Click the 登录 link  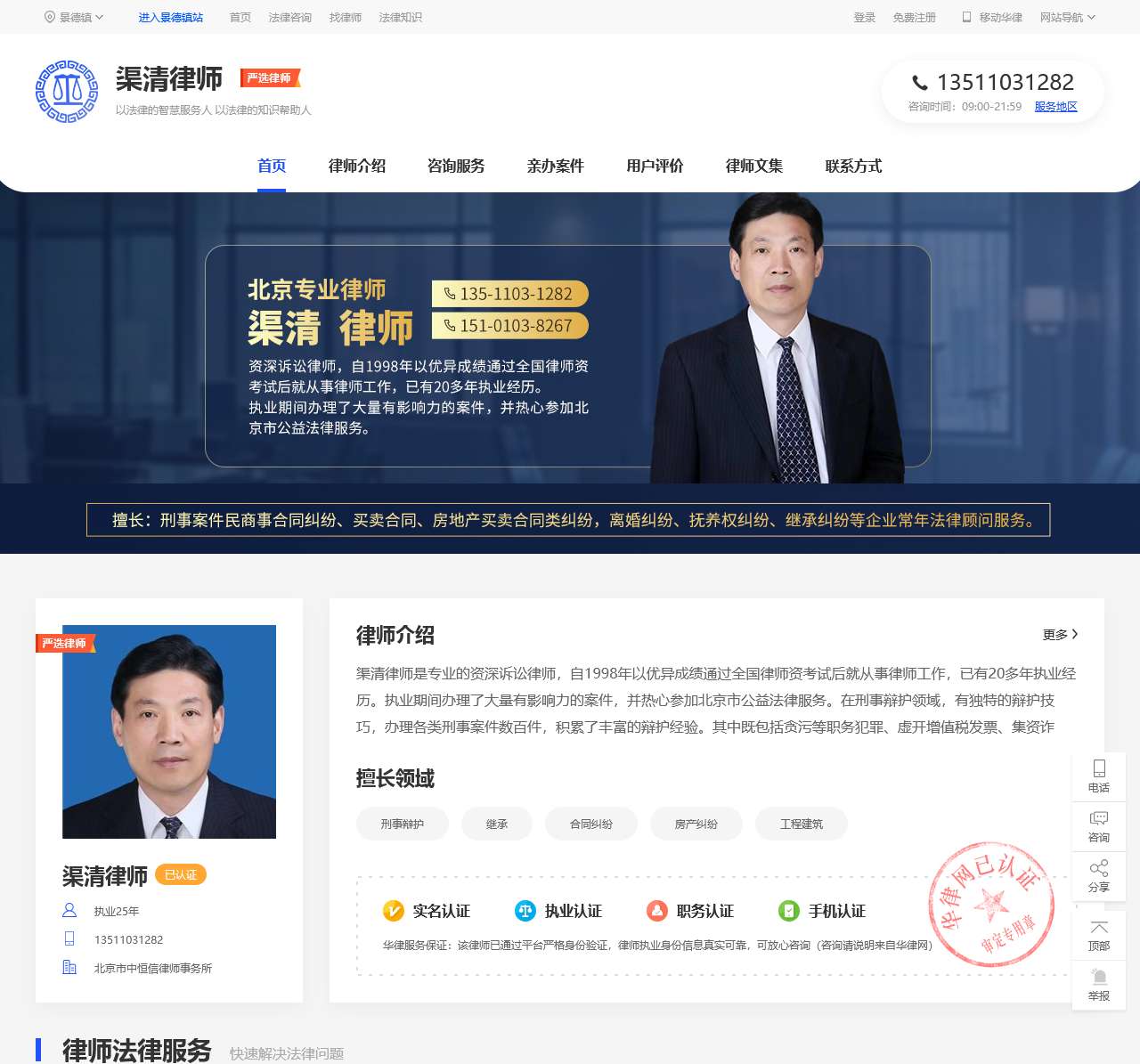point(865,17)
